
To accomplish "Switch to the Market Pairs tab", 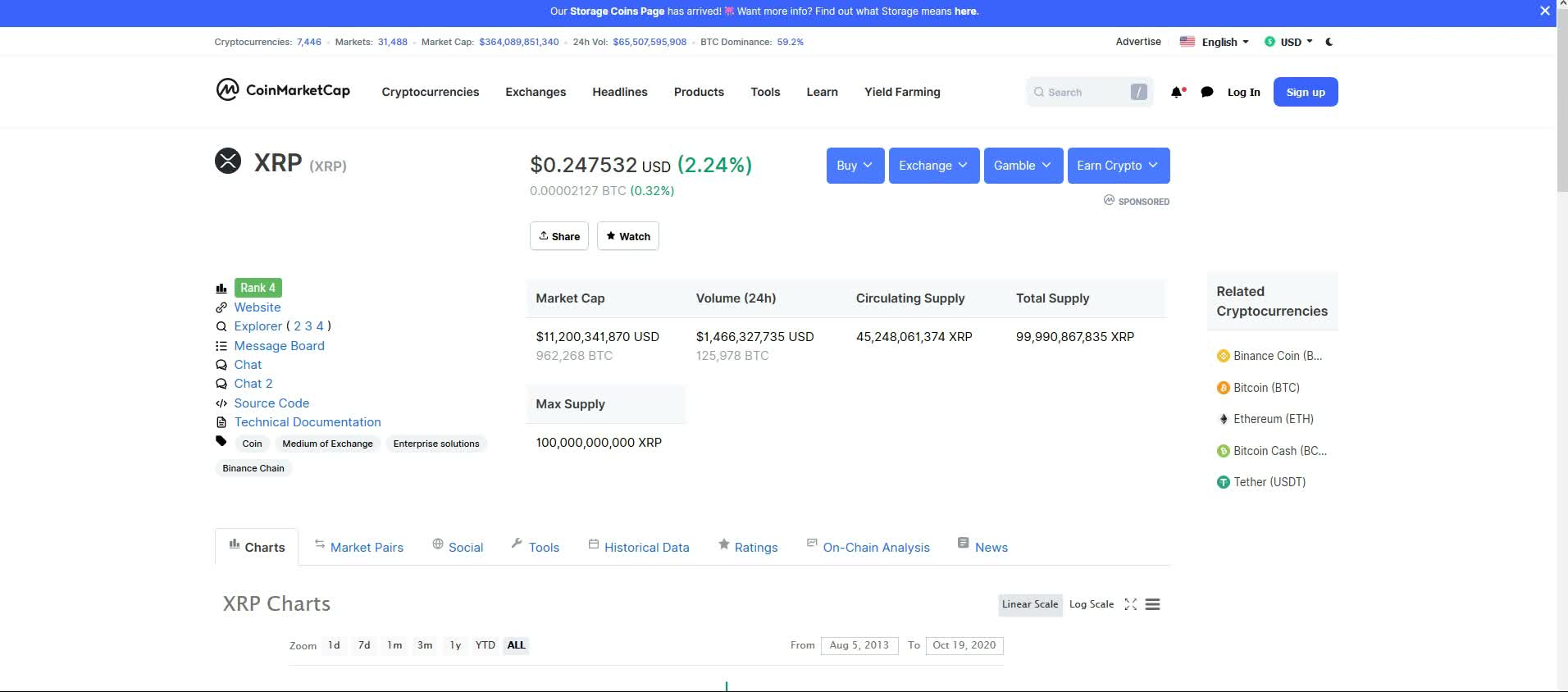I will point(366,547).
